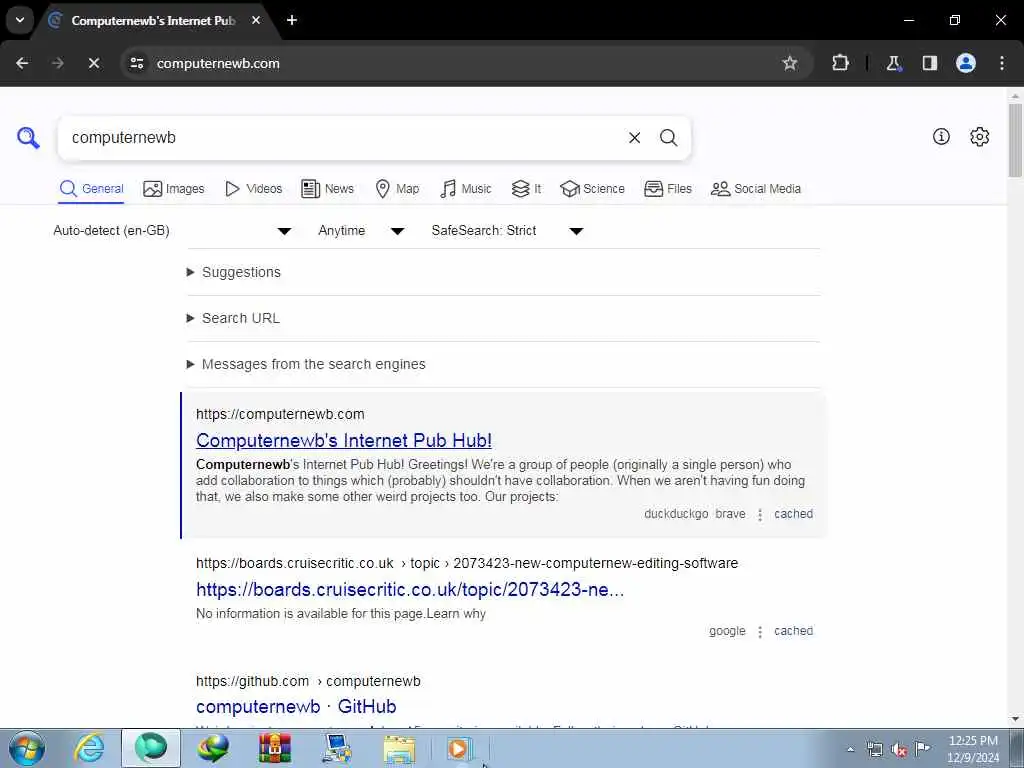Submit search with the magnifier button
This screenshot has width=1024, height=768.
pos(668,138)
